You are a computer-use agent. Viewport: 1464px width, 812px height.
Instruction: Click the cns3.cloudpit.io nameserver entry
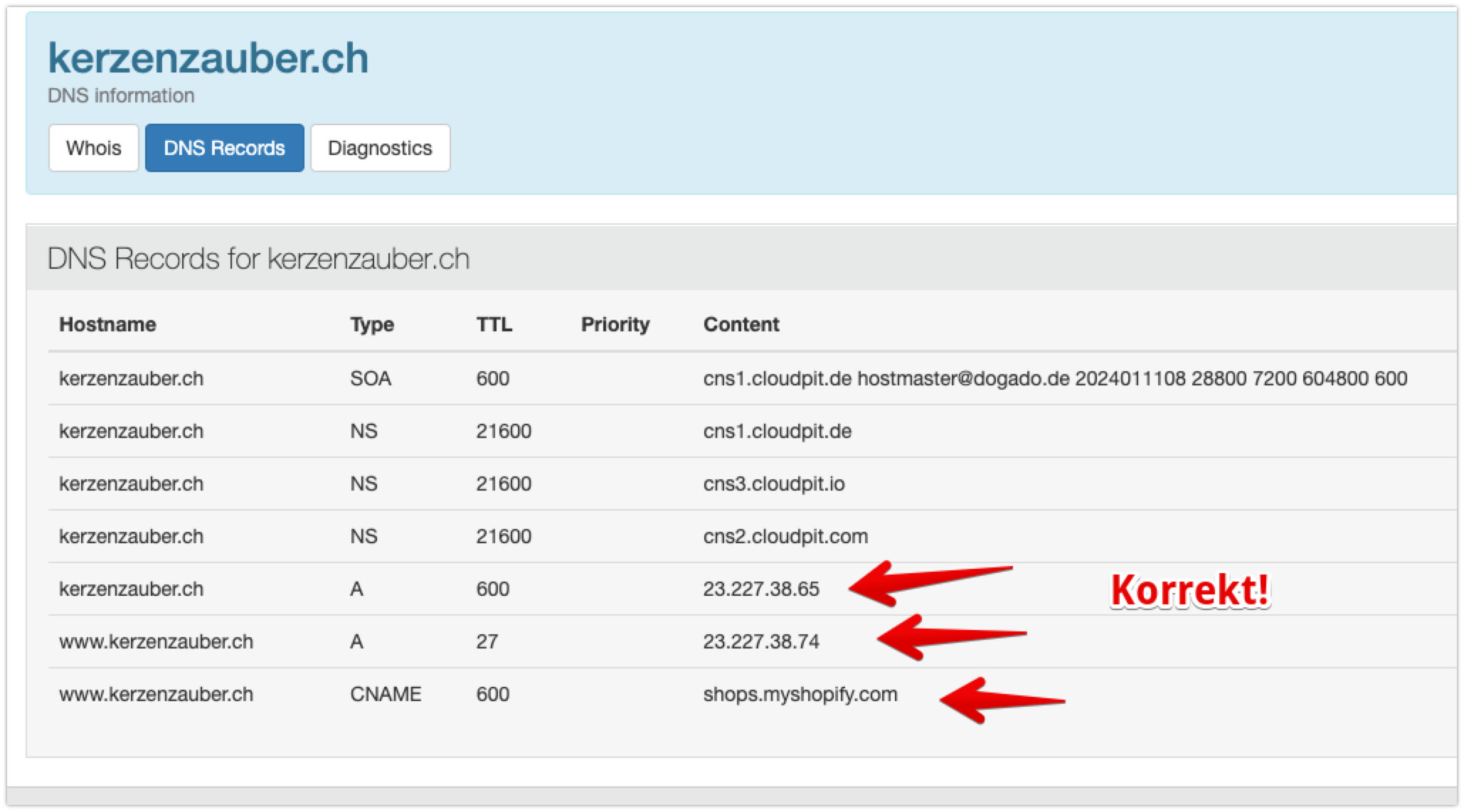click(x=773, y=484)
